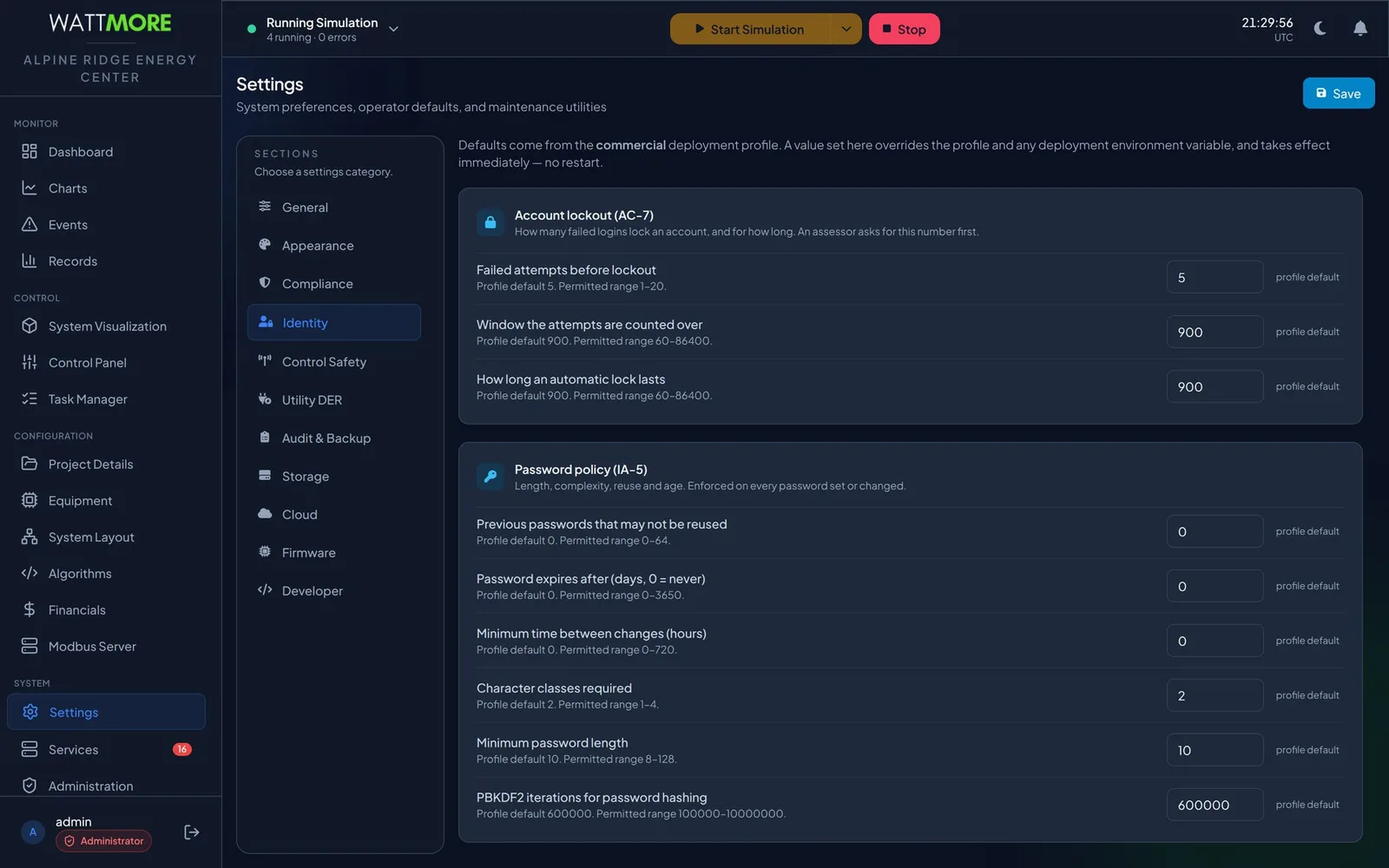The width and height of the screenshot is (1389, 868).
Task: Click the Account lockout padlock icon
Action: point(490,222)
